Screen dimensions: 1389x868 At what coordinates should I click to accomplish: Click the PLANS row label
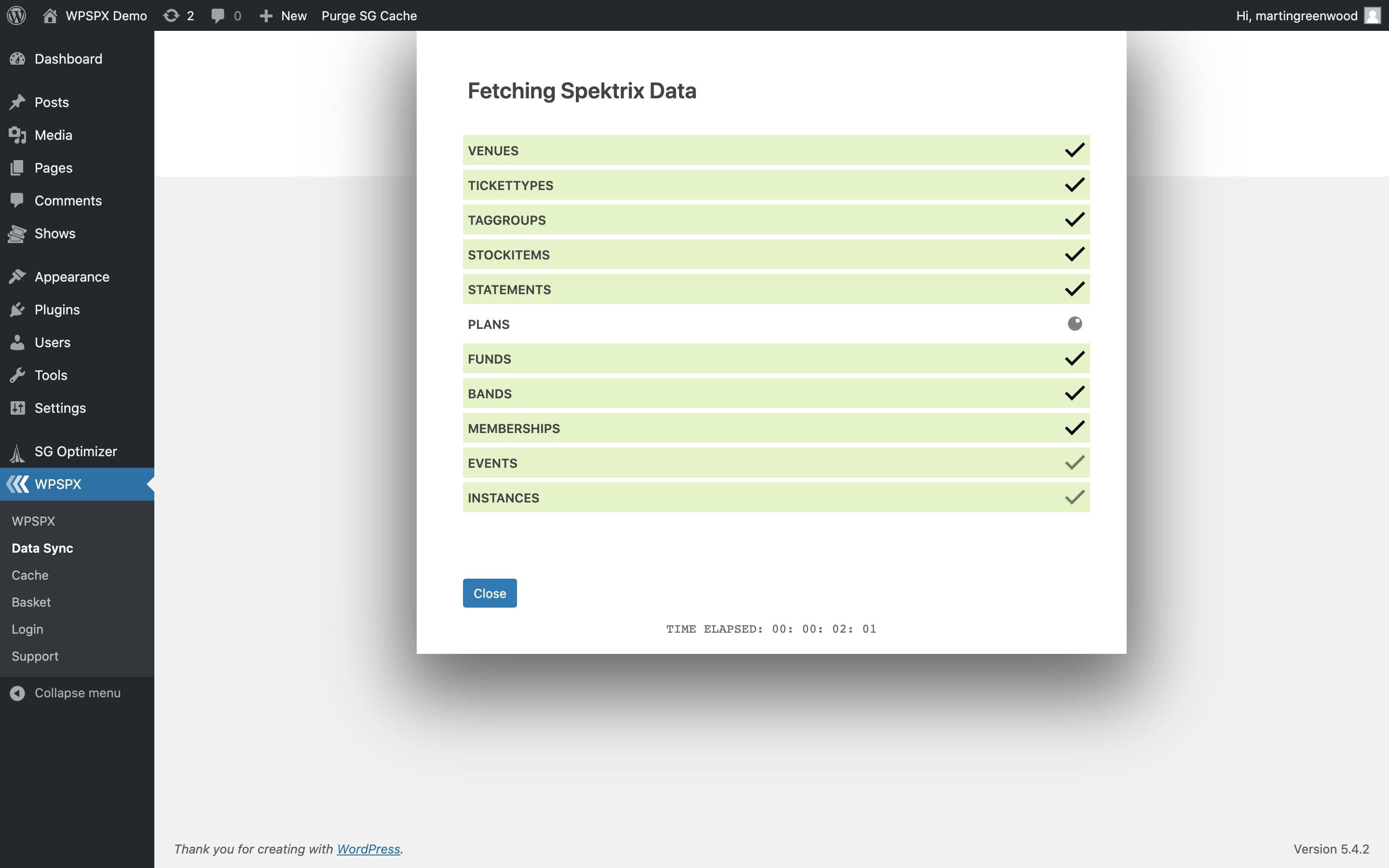489,325
